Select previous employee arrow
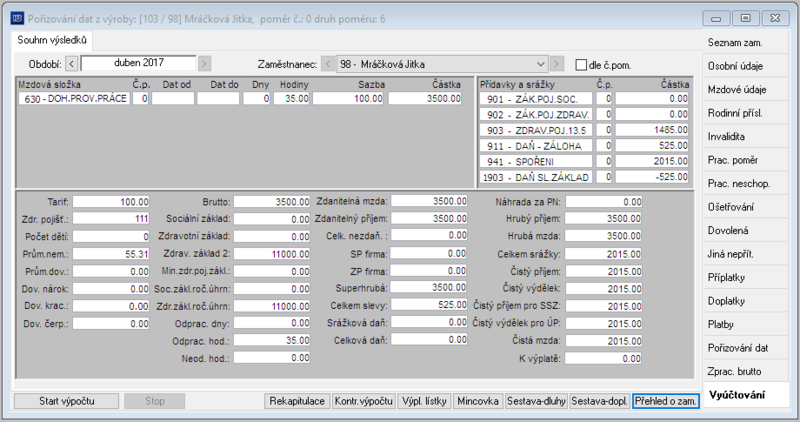The width and height of the screenshot is (800, 422). (328, 64)
